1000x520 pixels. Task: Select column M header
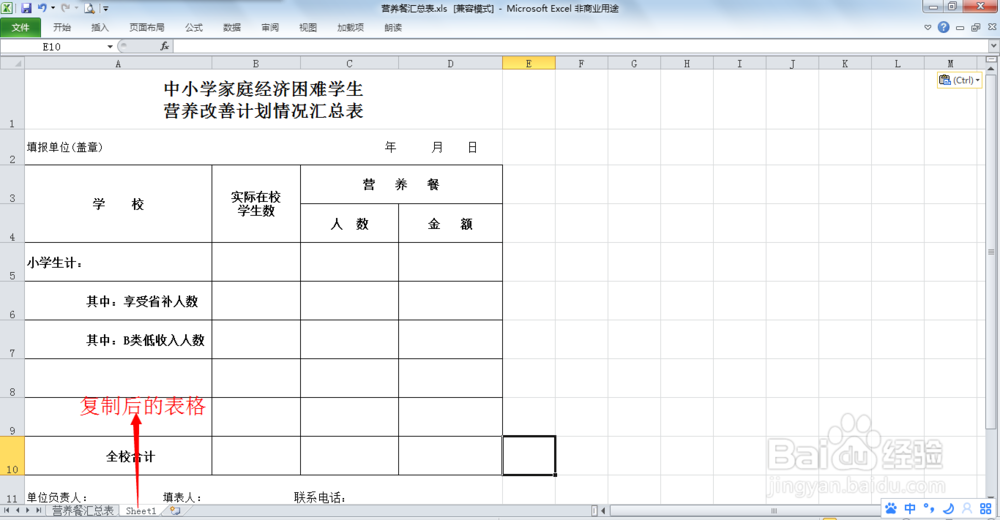click(x=950, y=63)
